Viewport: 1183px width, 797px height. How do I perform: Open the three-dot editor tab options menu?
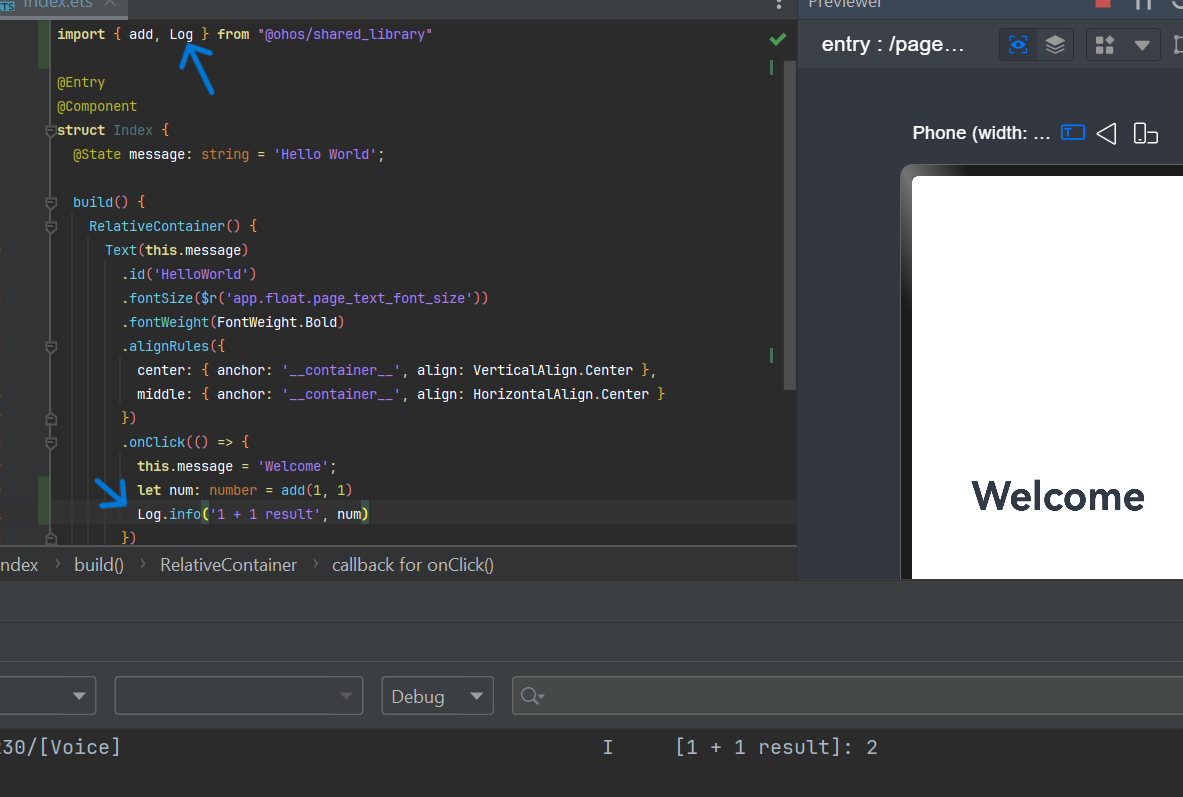[779, 4]
